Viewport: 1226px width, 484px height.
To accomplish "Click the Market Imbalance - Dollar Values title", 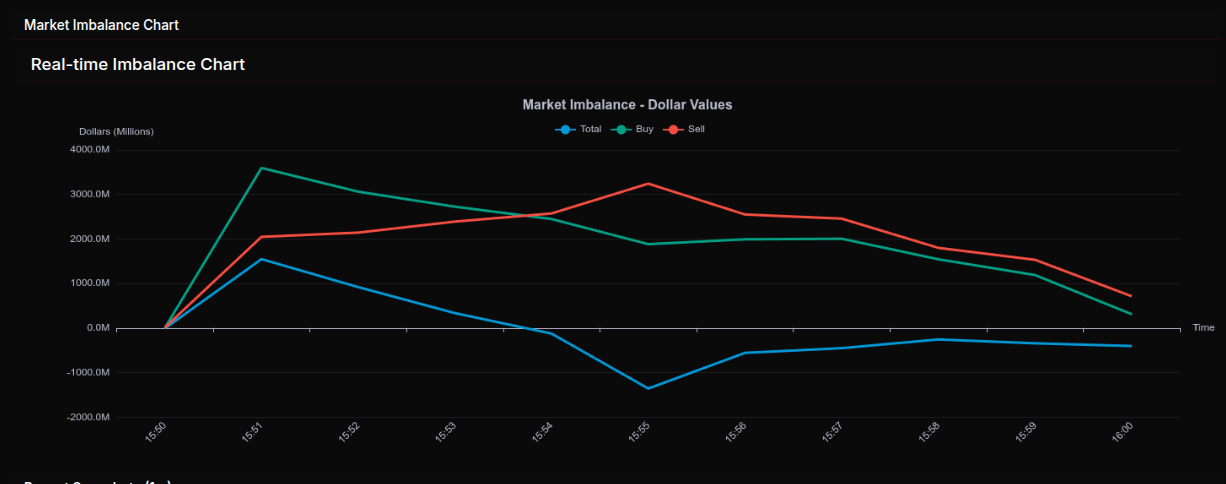I will tap(627, 105).
